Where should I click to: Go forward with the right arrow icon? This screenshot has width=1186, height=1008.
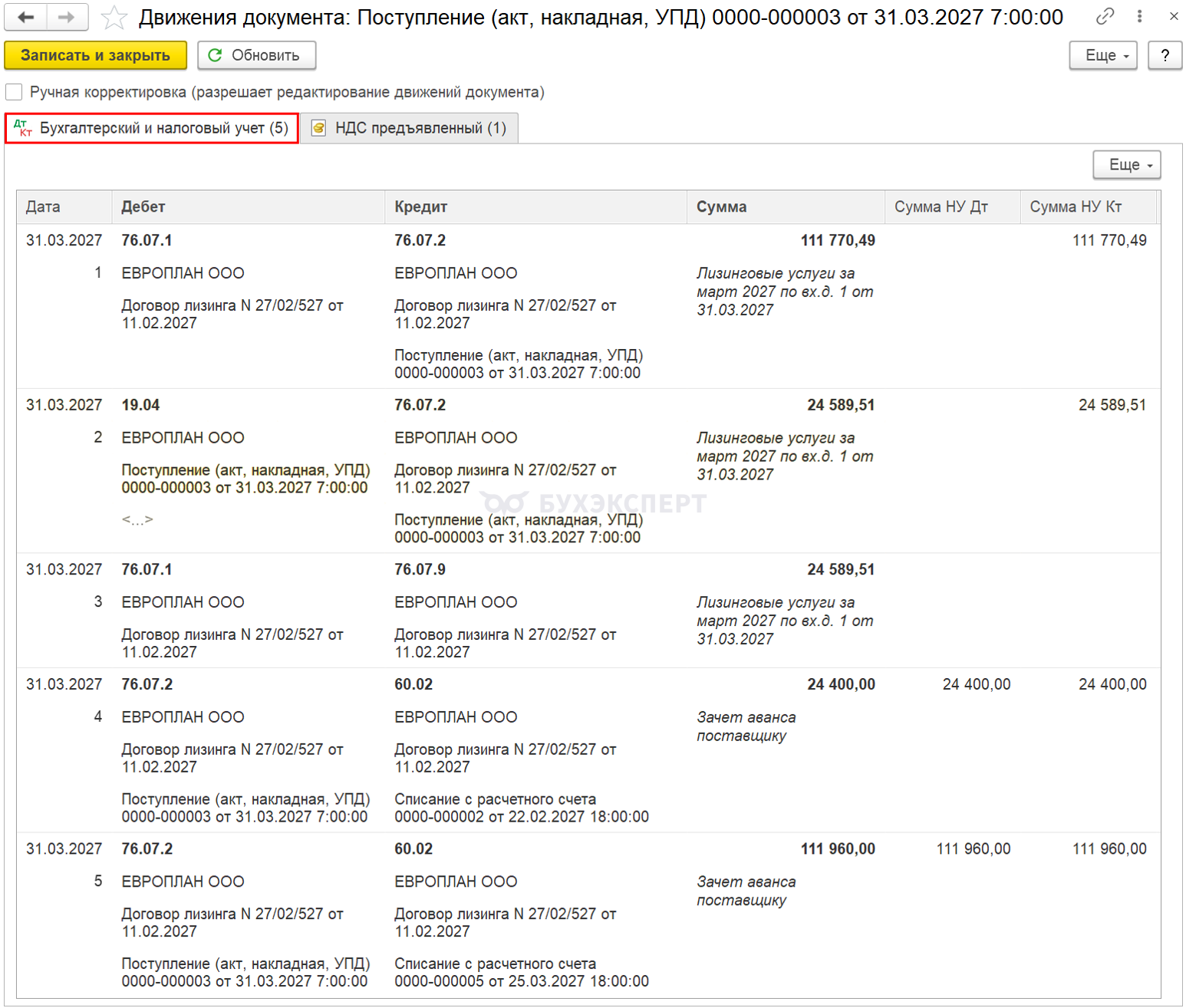68,17
